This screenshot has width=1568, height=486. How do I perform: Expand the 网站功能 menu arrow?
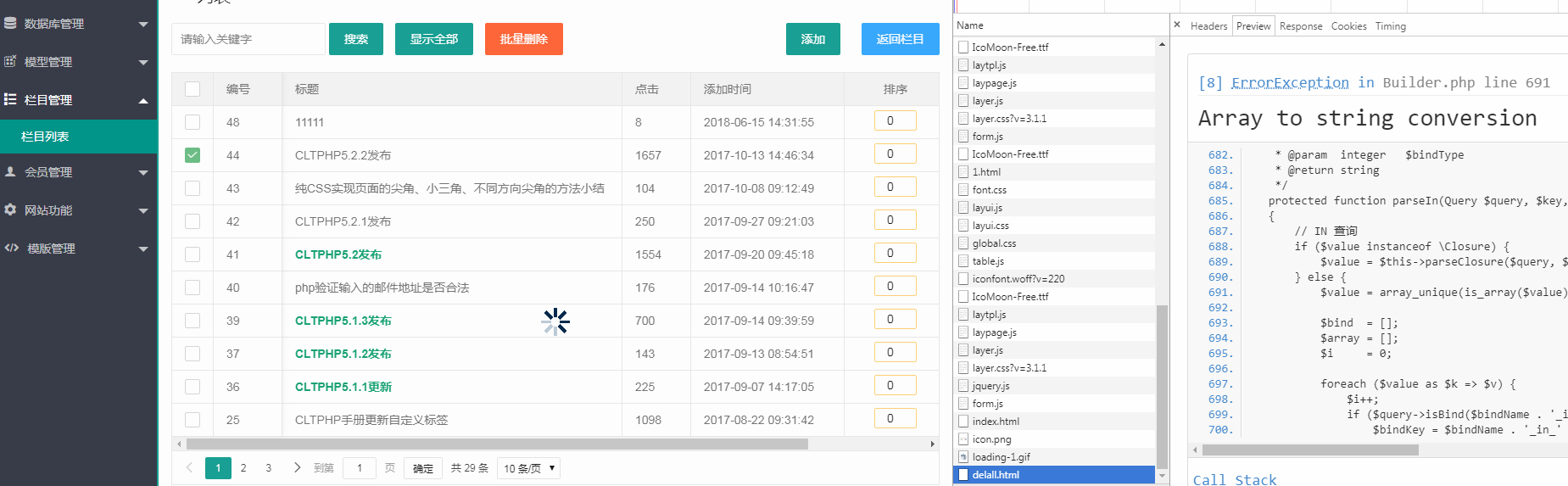143,211
